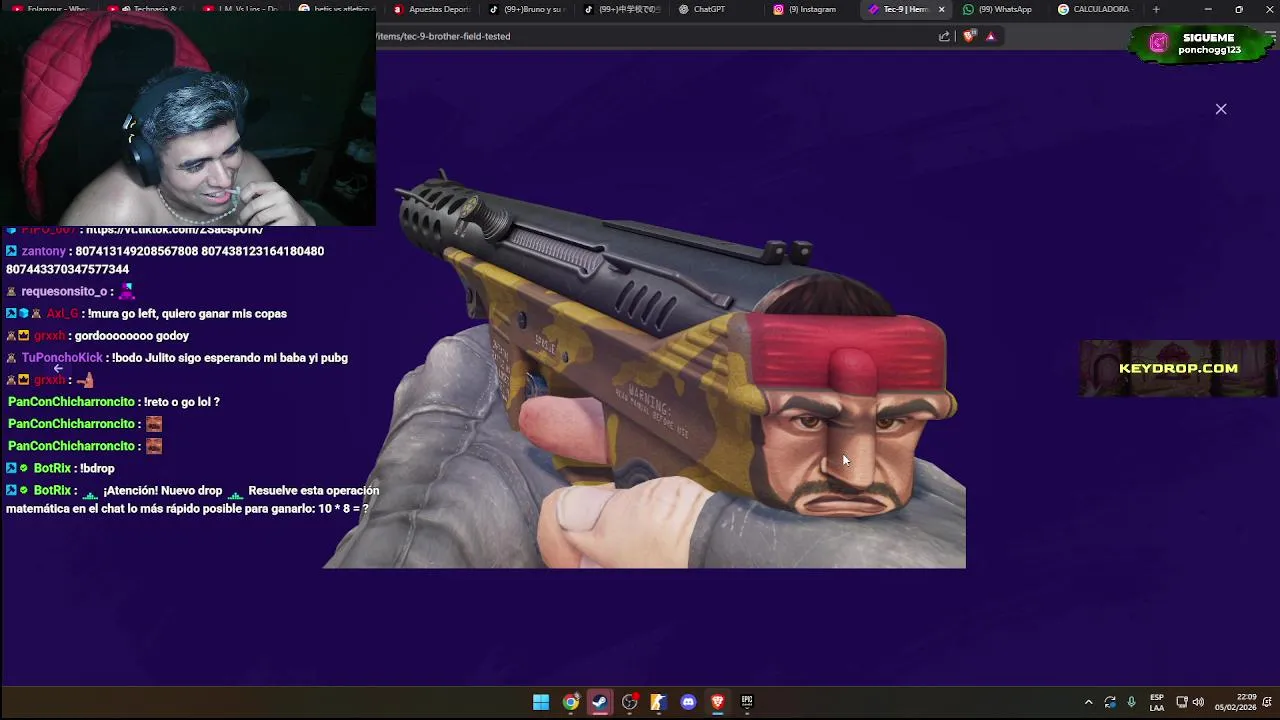Image resolution: width=1280 pixels, height=720 pixels.
Task: Click PanConChicharroncito '!reto o go lol ?' message
Action: pos(114,401)
